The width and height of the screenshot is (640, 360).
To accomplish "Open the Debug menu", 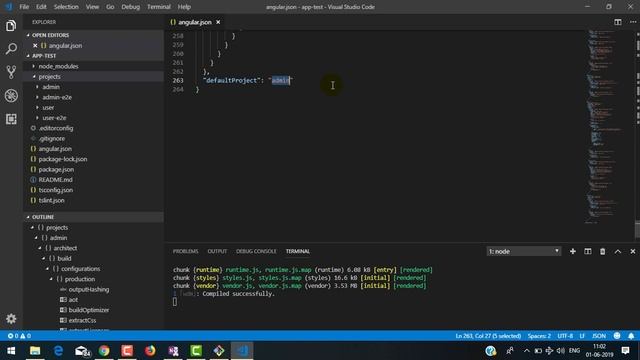I will tap(131, 7).
